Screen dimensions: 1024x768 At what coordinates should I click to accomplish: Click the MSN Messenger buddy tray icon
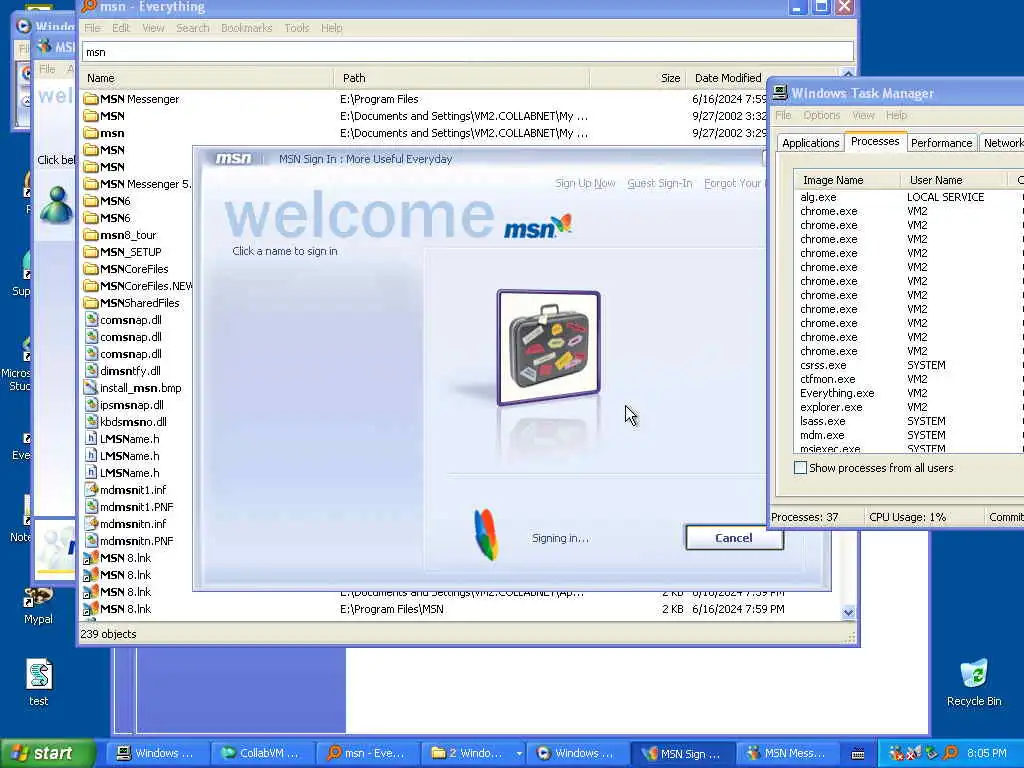pos(896,754)
